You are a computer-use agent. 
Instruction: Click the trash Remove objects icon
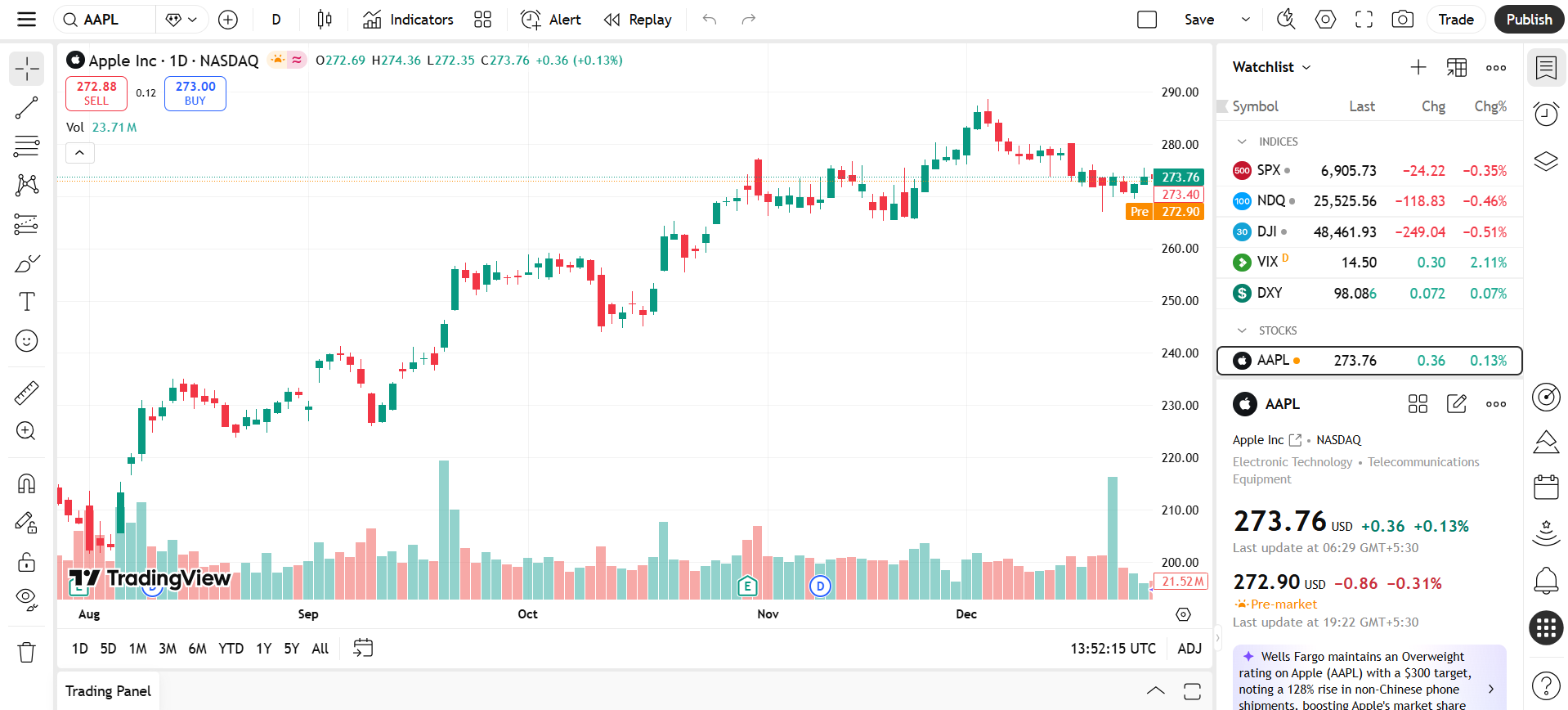click(x=26, y=652)
